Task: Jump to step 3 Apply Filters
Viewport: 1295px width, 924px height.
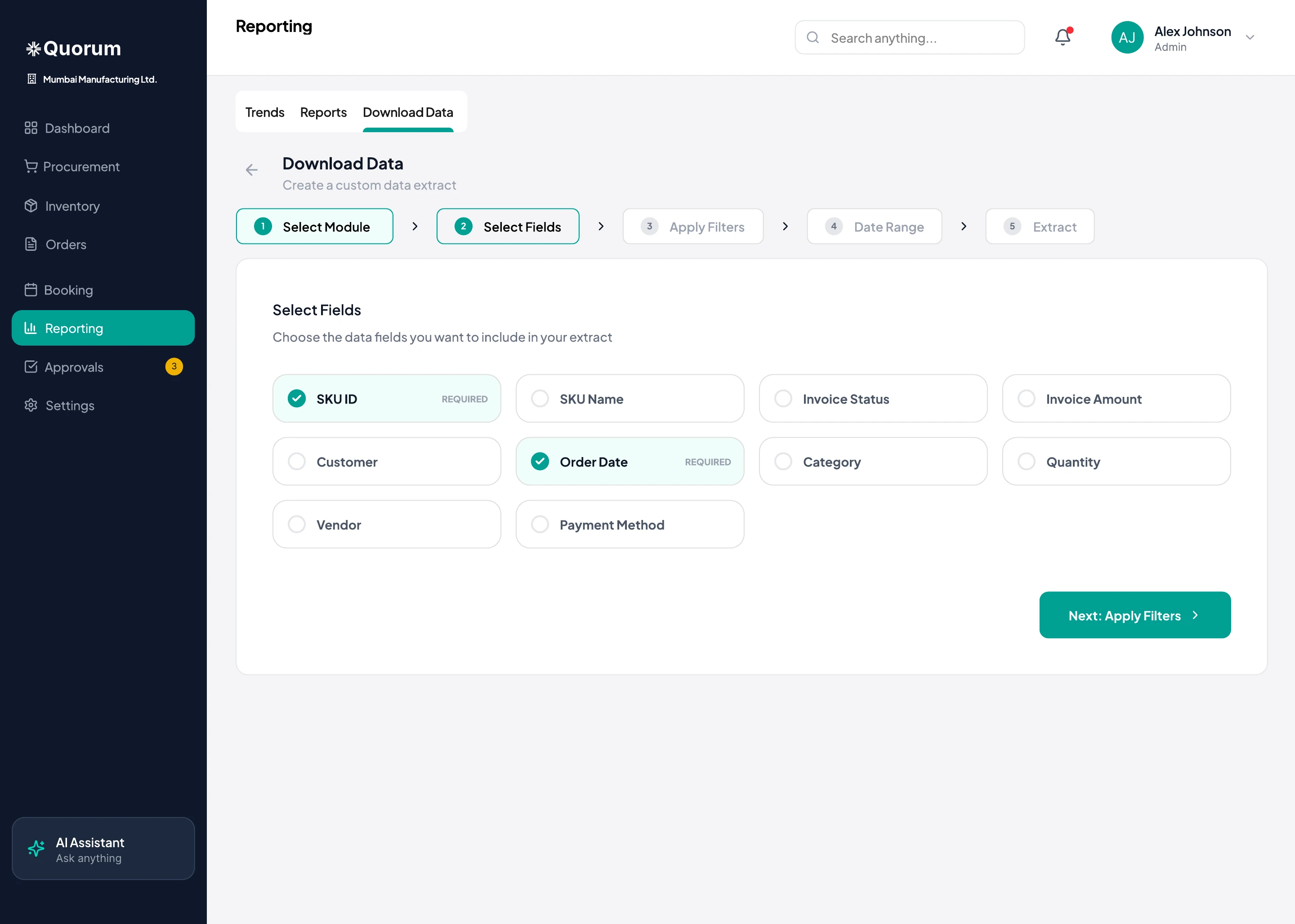Action: click(x=693, y=227)
